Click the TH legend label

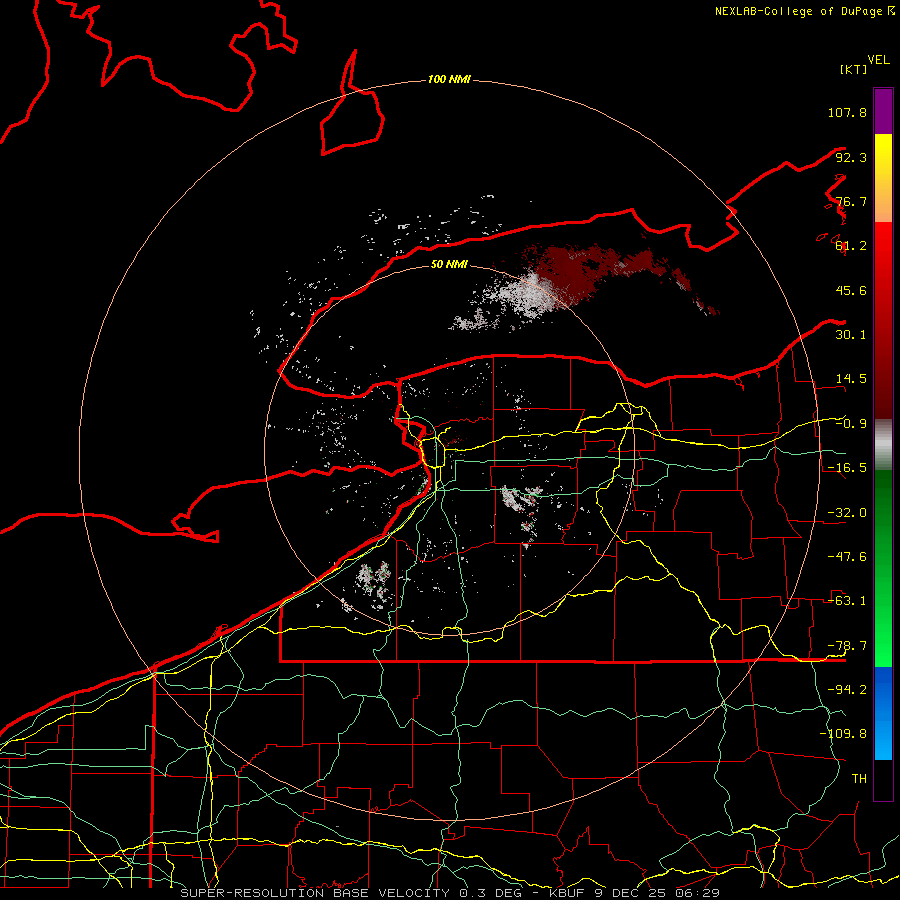tap(859, 779)
